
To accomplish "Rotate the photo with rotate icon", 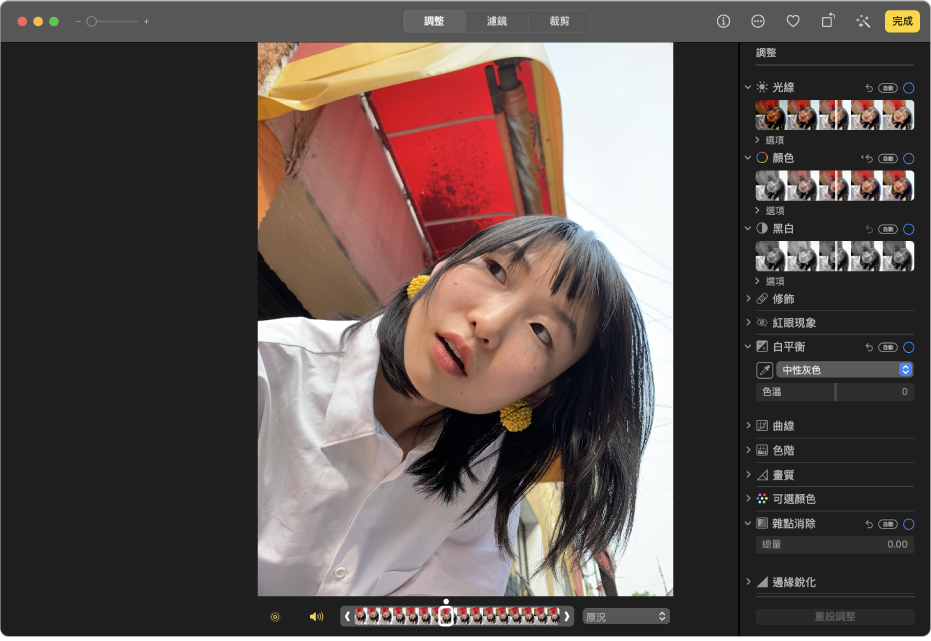I will [x=828, y=21].
